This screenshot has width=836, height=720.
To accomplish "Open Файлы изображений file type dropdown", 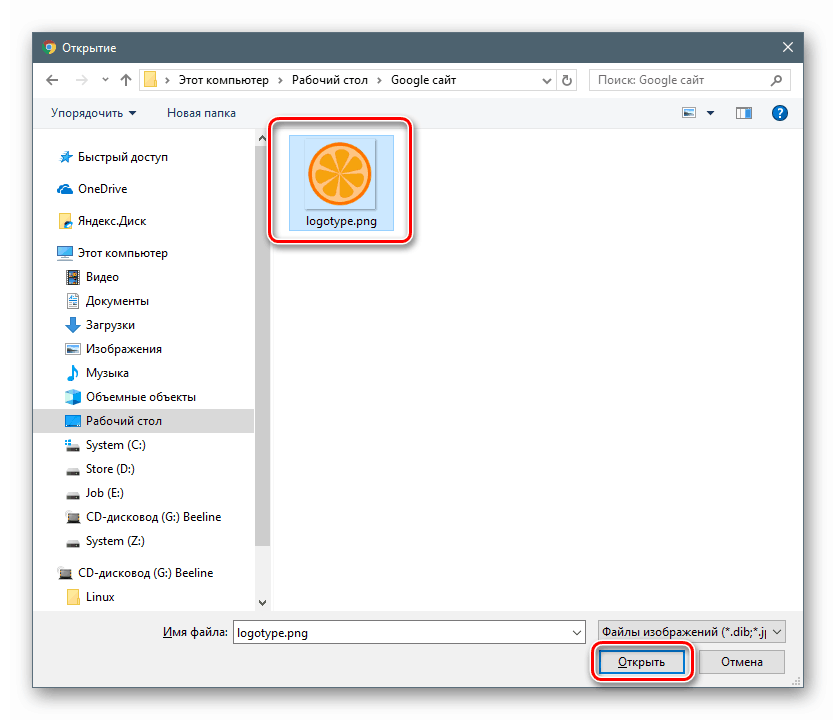I will [x=692, y=632].
